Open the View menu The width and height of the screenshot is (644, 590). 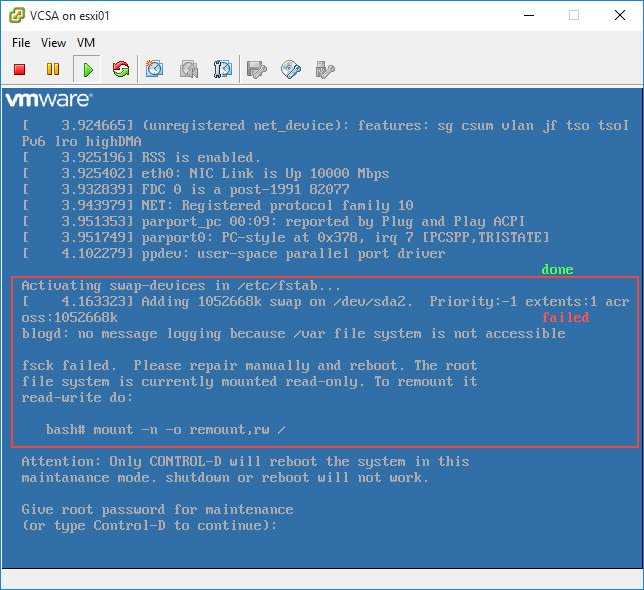pos(54,43)
